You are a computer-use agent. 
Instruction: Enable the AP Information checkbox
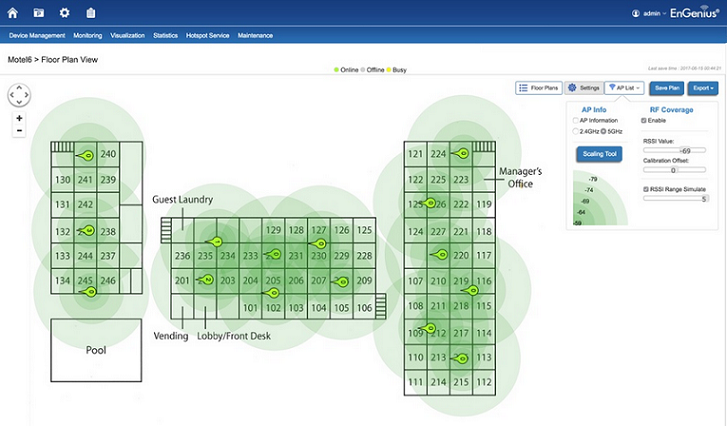coord(576,120)
